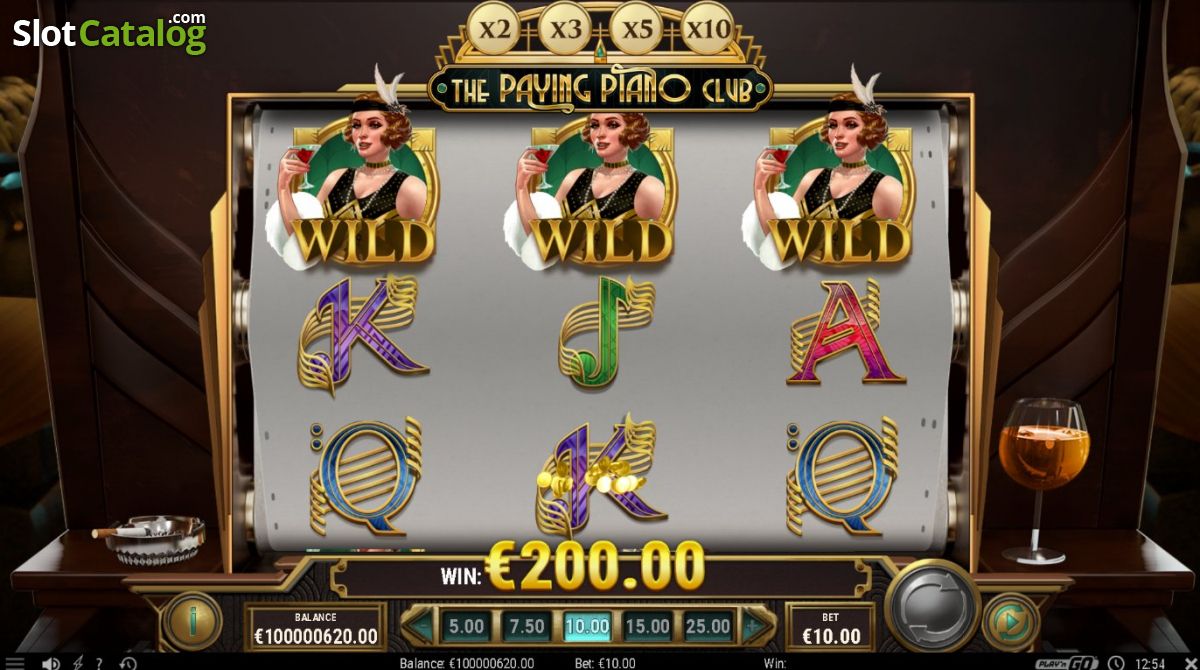Viewport: 1200px width, 670px height.
Task: Select the 5.00 bet option
Action: click(466, 627)
